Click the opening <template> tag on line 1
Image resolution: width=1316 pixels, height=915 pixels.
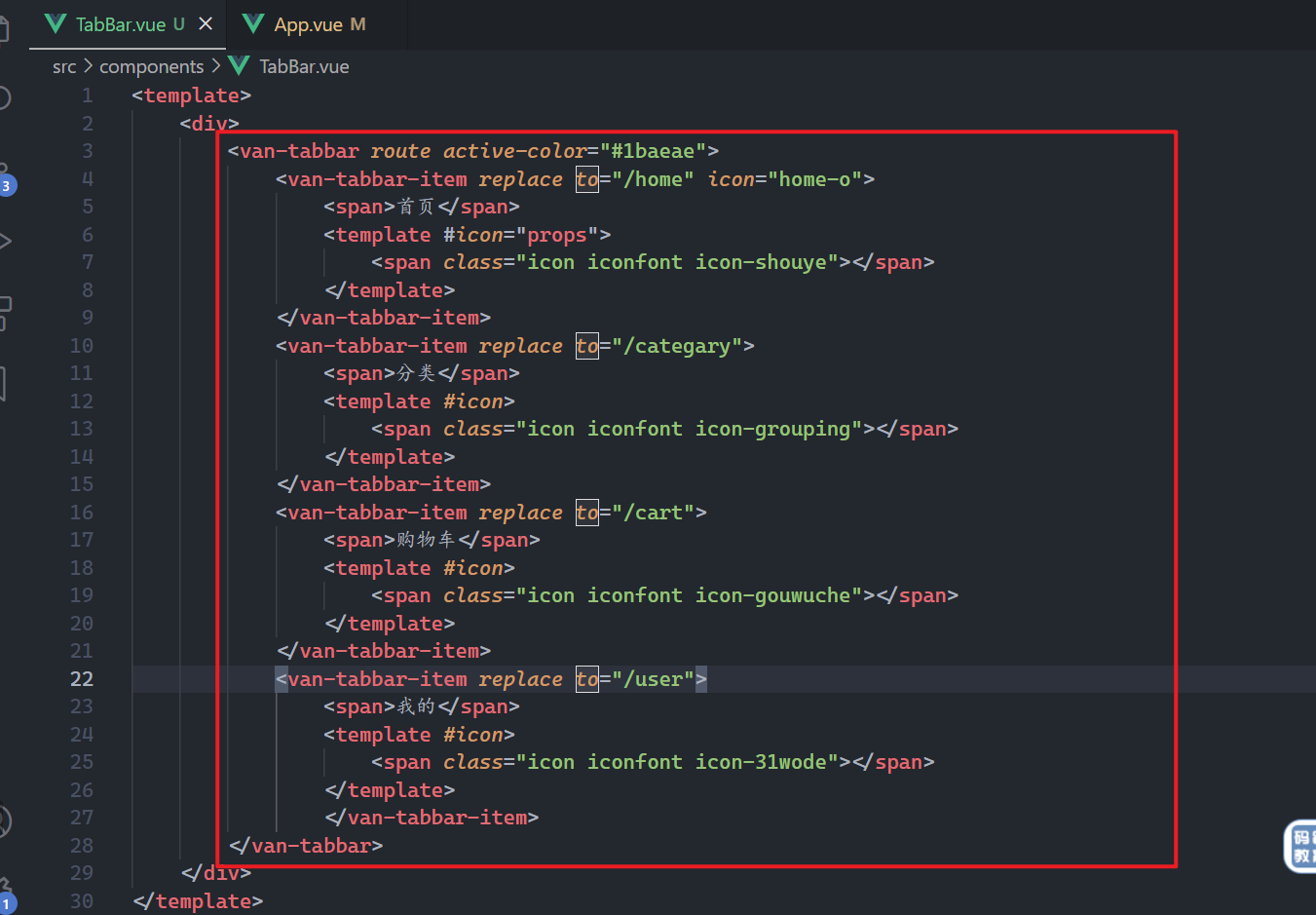click(x=192, y=95)
